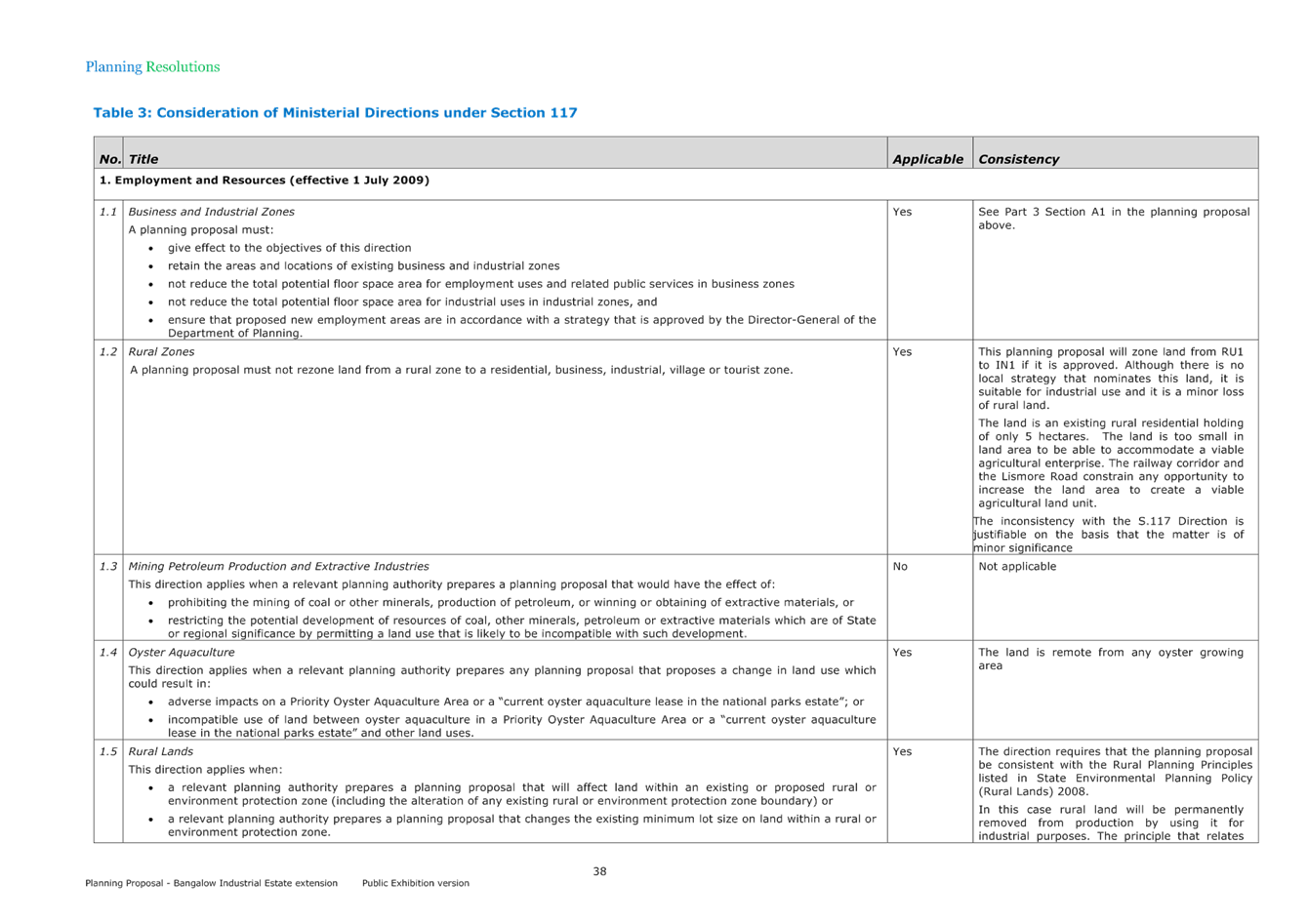The image size is (1308, 924).
Task: Click the 'Oyster Aquaculture' title
Action: (x=184, y=653)
